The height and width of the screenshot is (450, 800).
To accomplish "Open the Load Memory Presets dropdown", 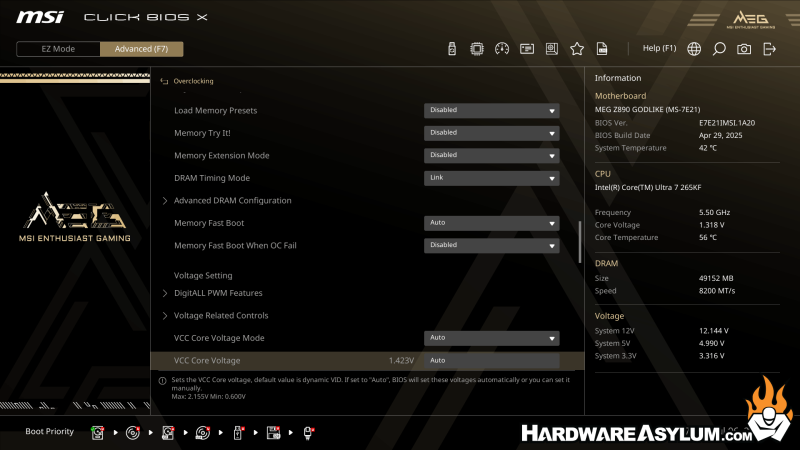I will click(x=491, y=110).
